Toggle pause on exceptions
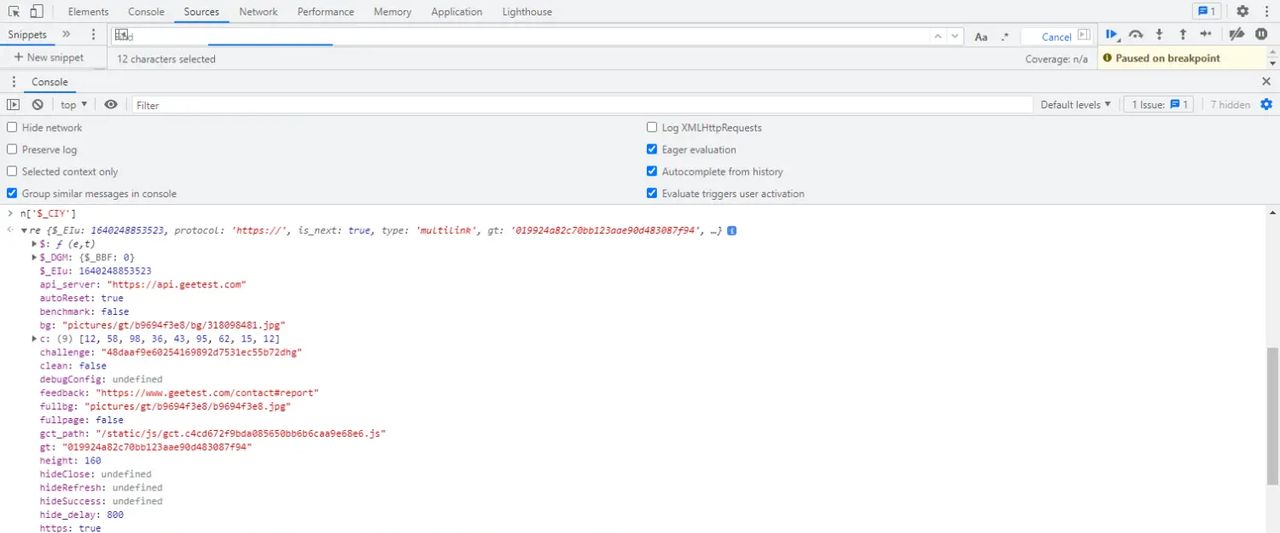 1261,35
